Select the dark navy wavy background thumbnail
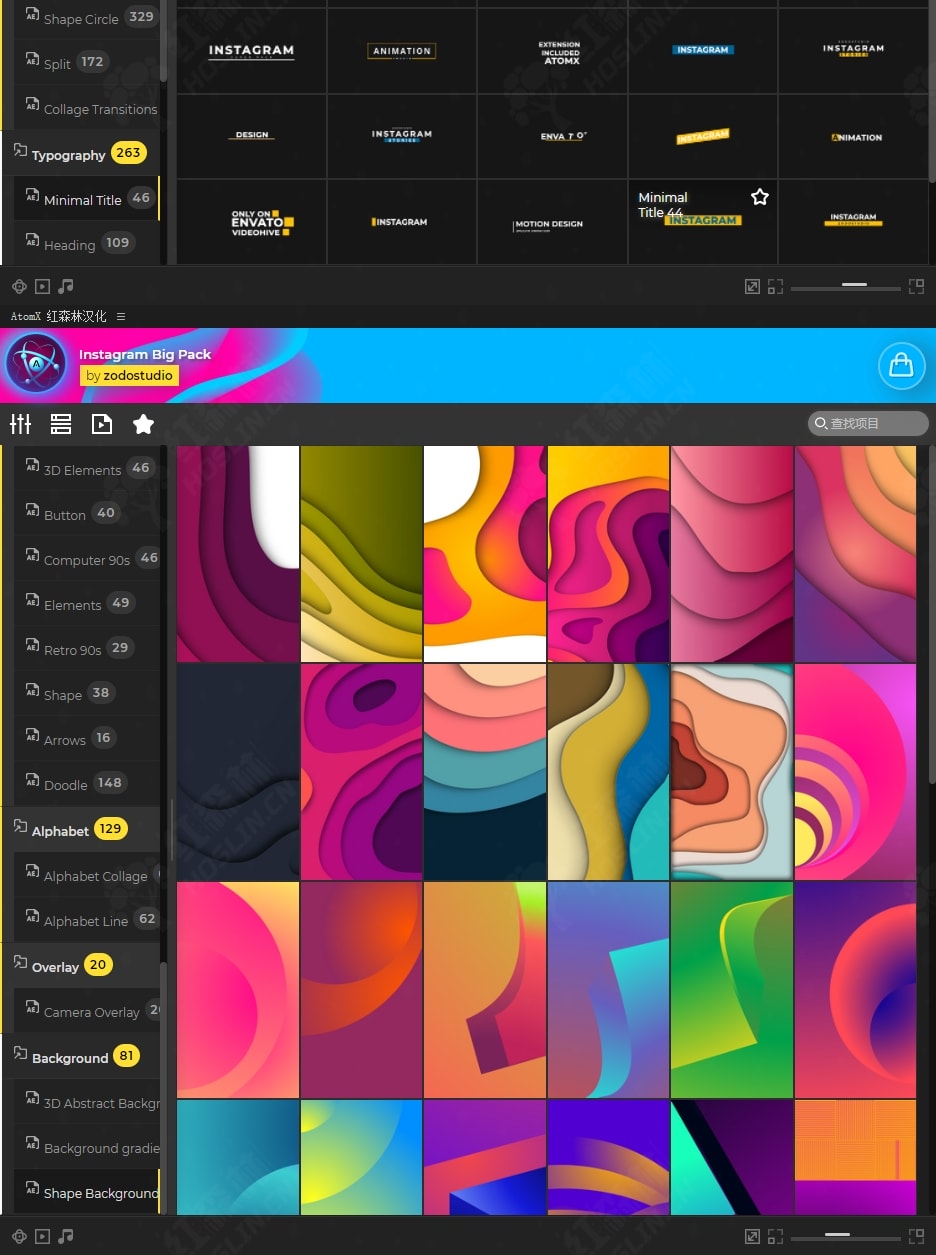 click(238, 772)
